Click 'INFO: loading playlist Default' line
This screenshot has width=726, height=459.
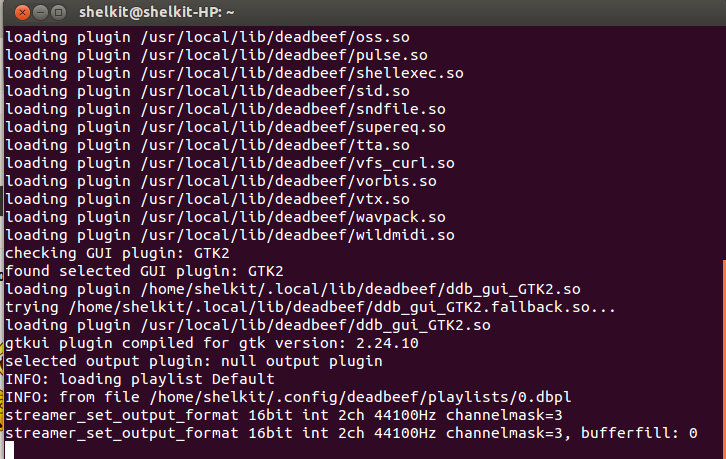140,379
